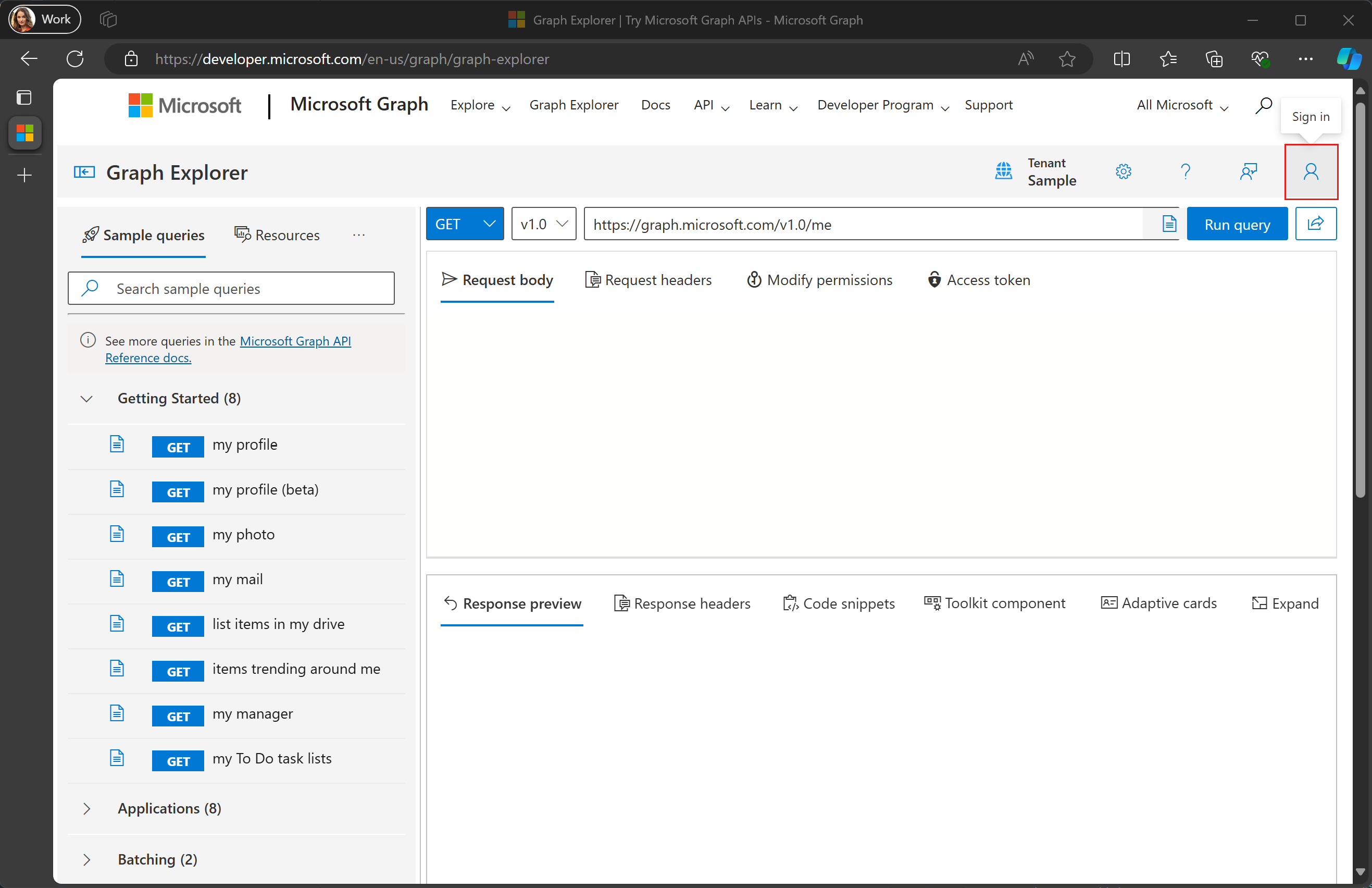Collapse the Getting Started section
1372x888 pixels.
tap(87, 398)
